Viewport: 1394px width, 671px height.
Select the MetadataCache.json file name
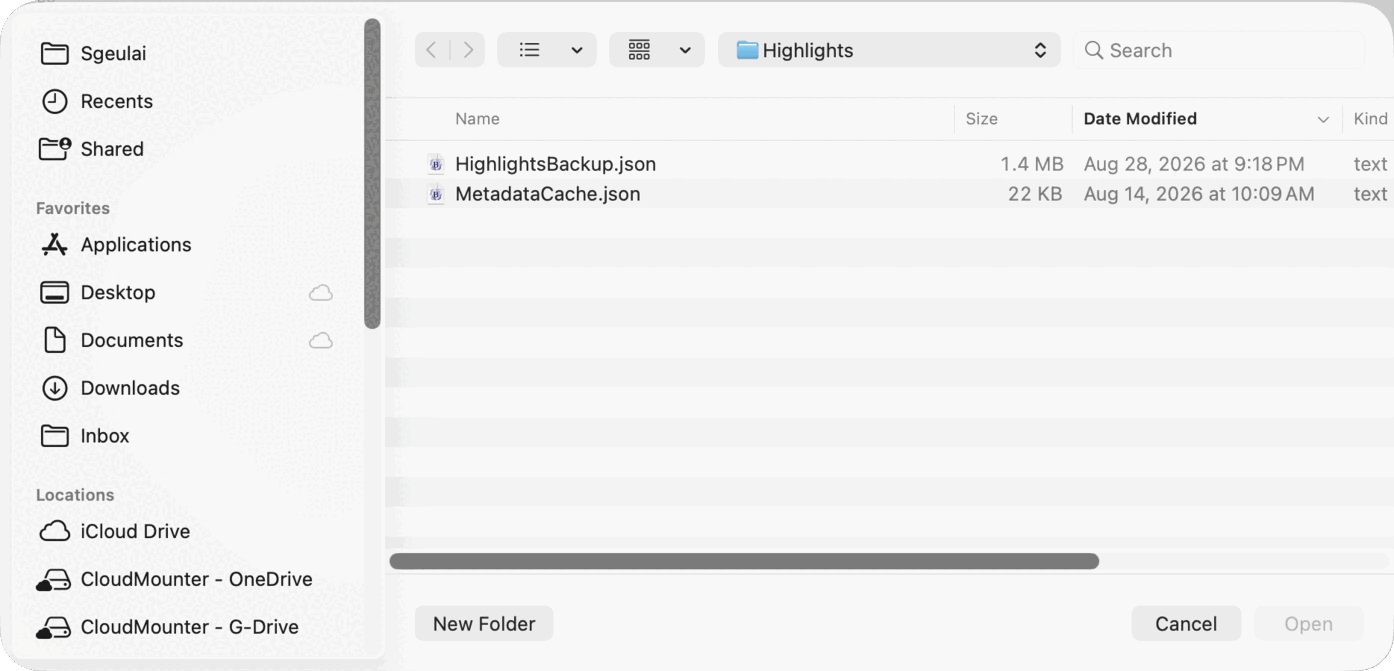click(547, 194)
